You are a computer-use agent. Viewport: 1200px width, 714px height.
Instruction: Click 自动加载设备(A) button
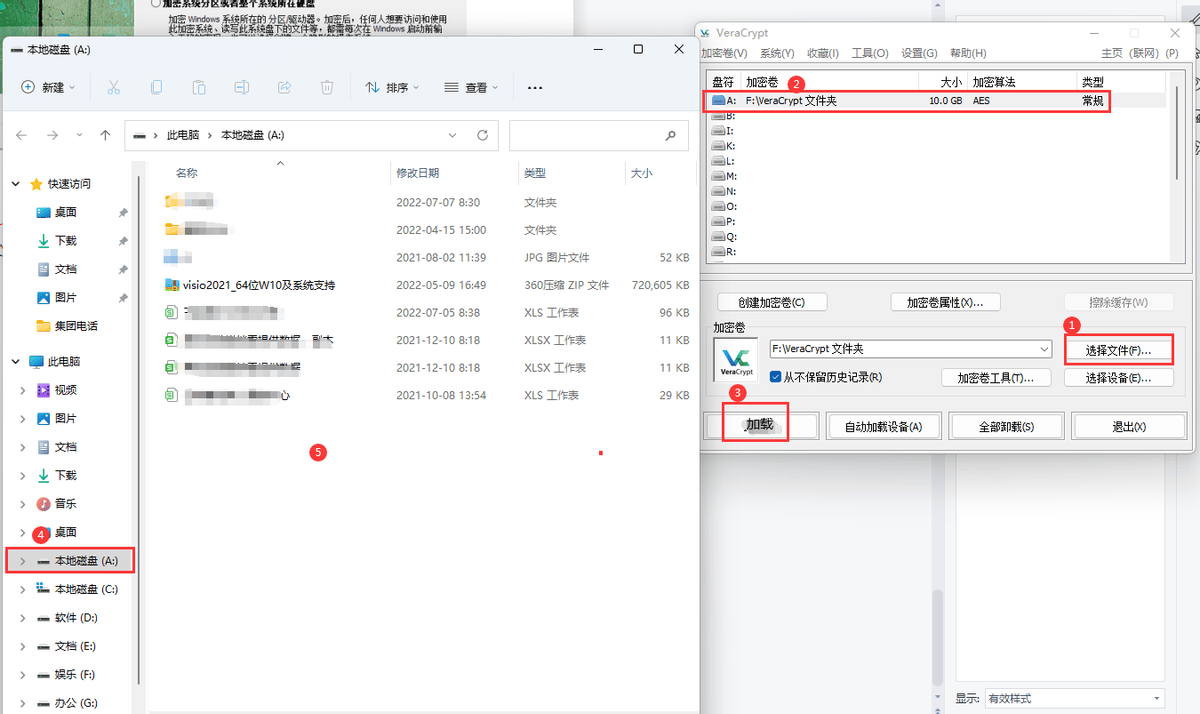pyautogui.click(x=883, y=426)
